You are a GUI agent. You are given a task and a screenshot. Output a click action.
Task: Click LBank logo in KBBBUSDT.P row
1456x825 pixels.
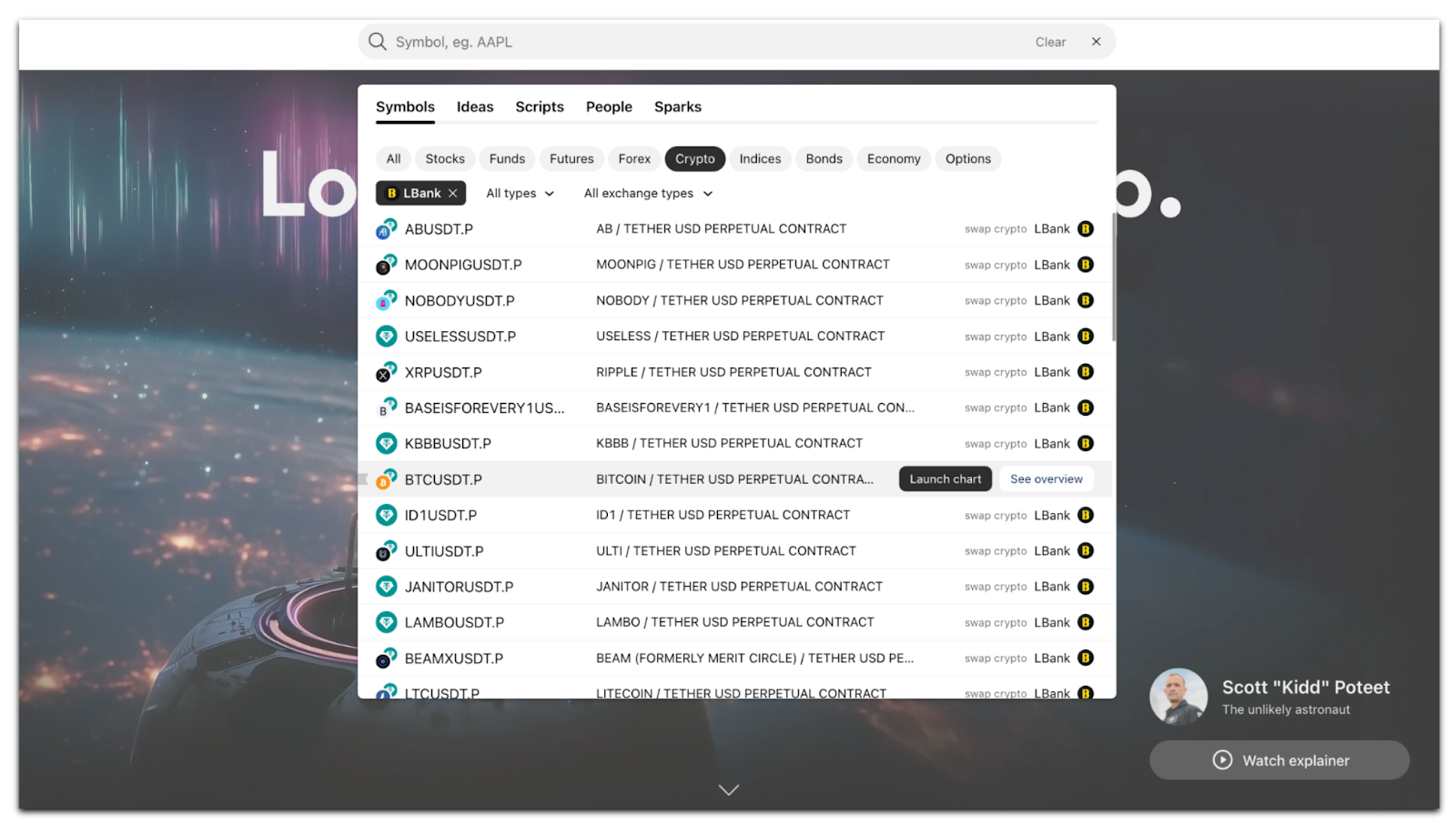click(x=1086, y=444)
